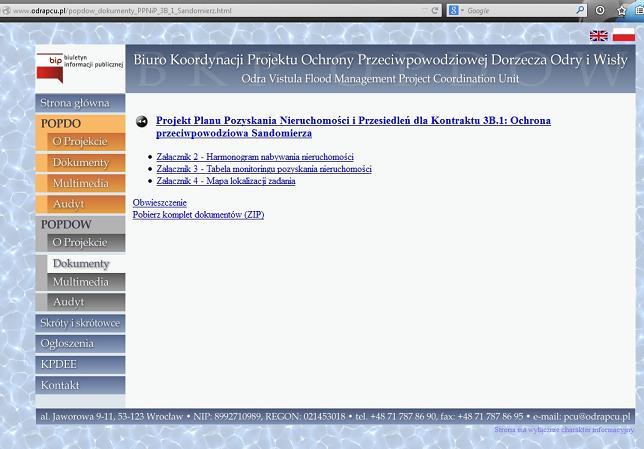Click footer note Strona ma wyłącznie charakter informacyjny
644x449 pixels.
click(x=564, y=430)
